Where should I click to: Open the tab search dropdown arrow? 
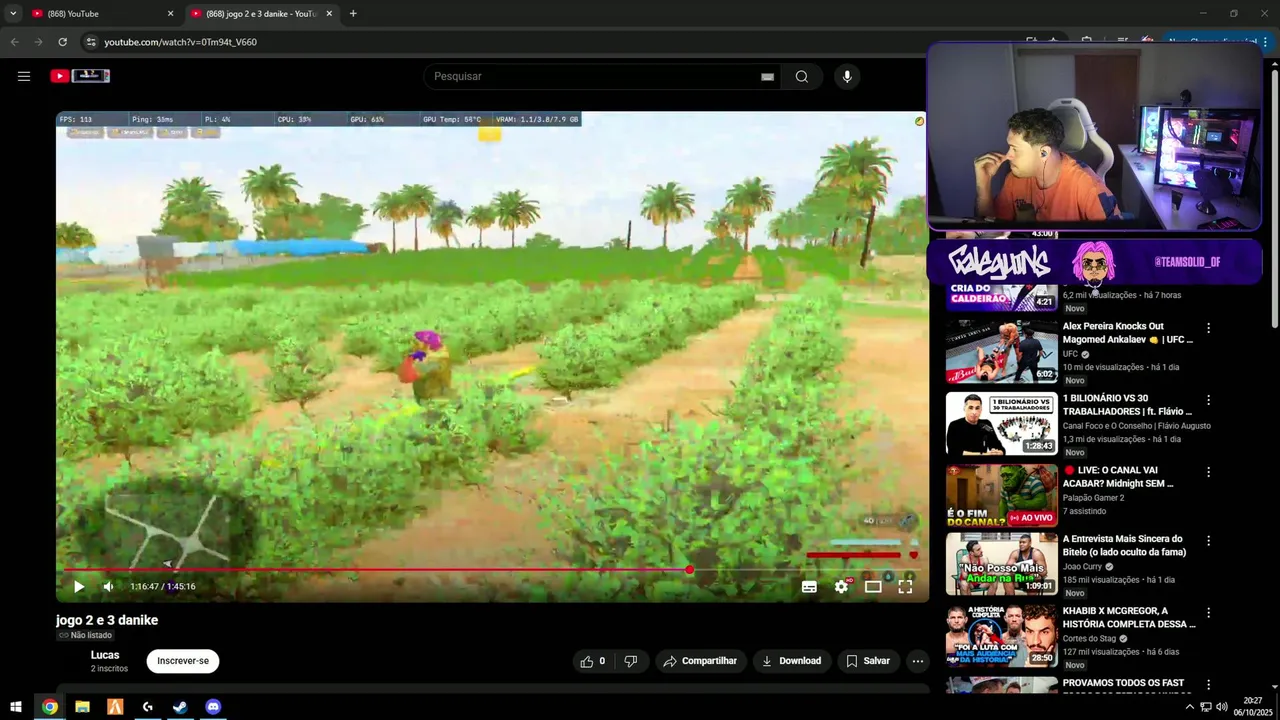[x=12, y=14]
